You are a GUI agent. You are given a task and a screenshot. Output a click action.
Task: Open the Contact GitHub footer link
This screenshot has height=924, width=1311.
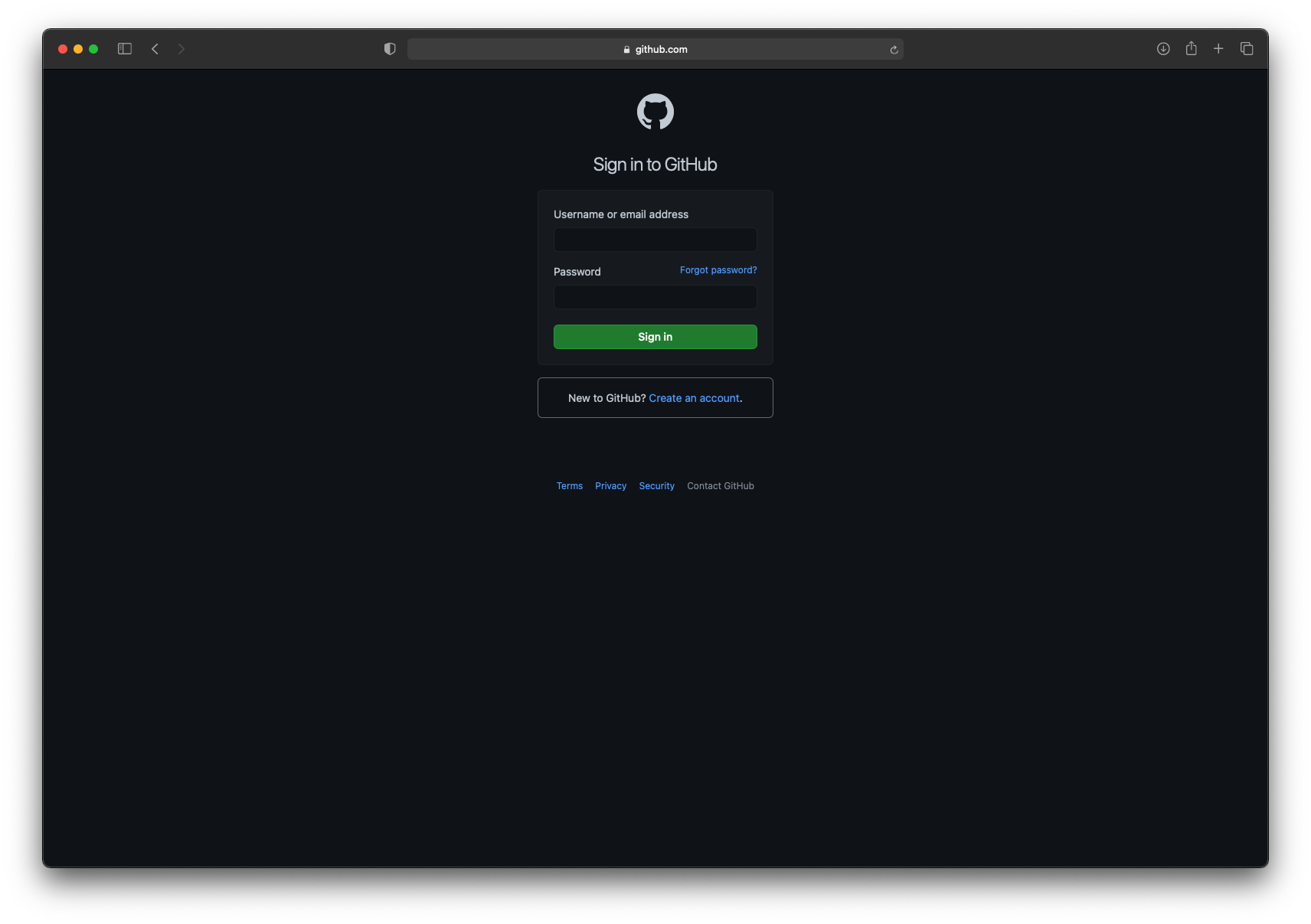(721, 486)
